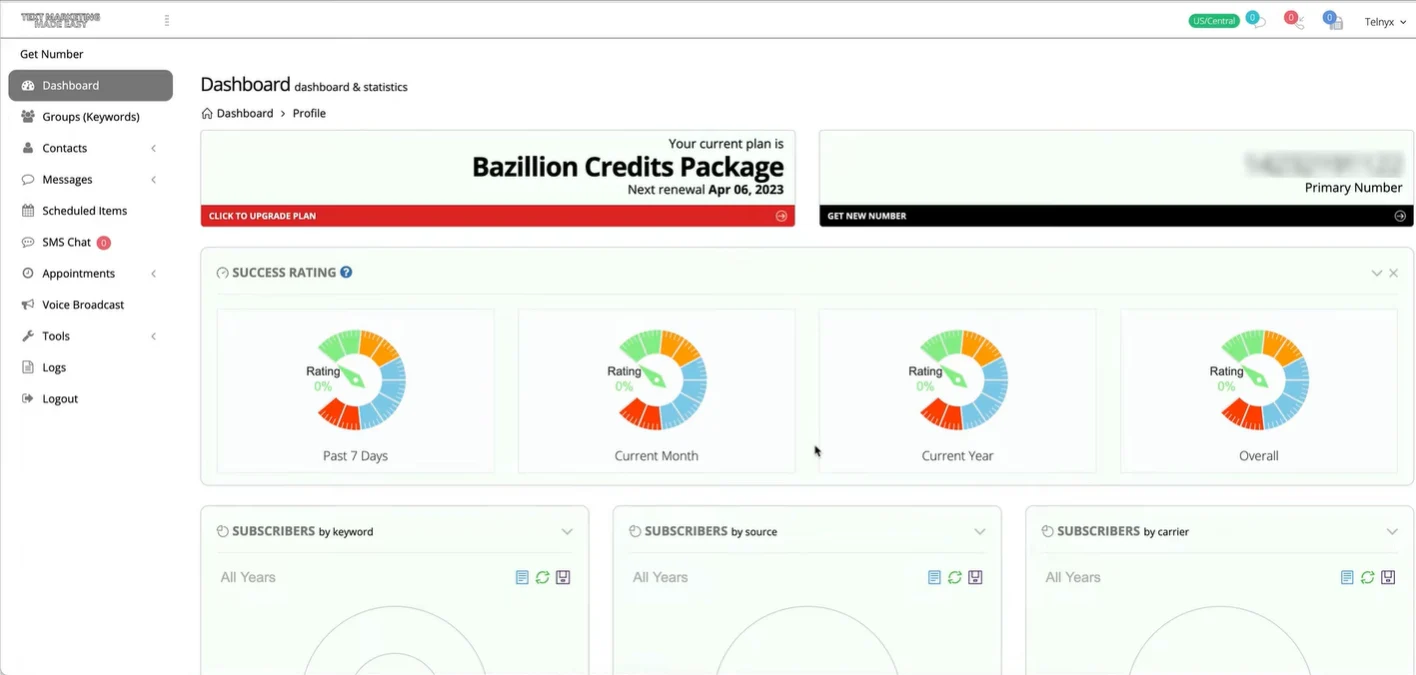Click the Primary Number label

pyautogui.click(x=1353, y=188)
